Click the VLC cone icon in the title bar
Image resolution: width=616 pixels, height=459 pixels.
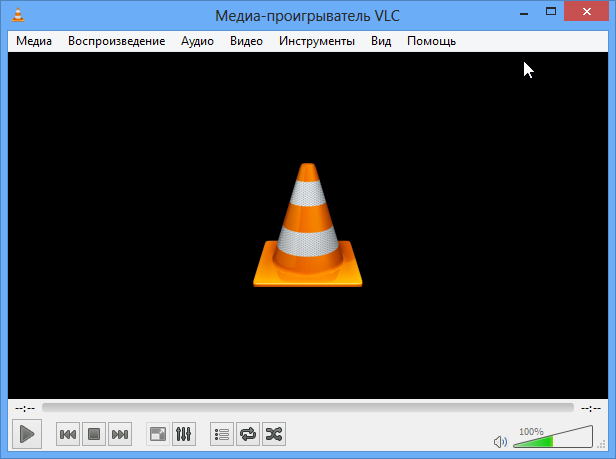[x=18, y=15]
